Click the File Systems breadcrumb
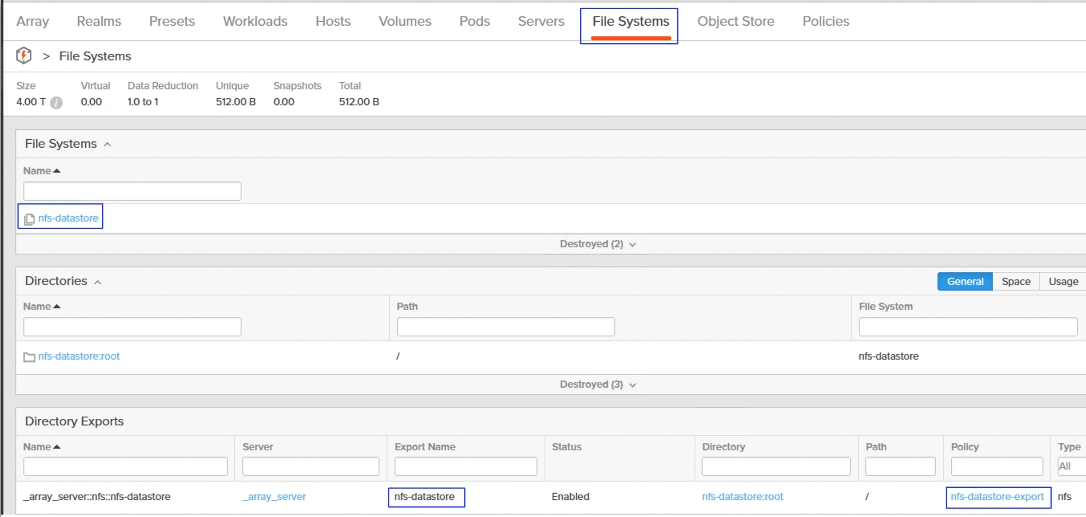This screenshot has width=1086, height=517. coord(95,56)
